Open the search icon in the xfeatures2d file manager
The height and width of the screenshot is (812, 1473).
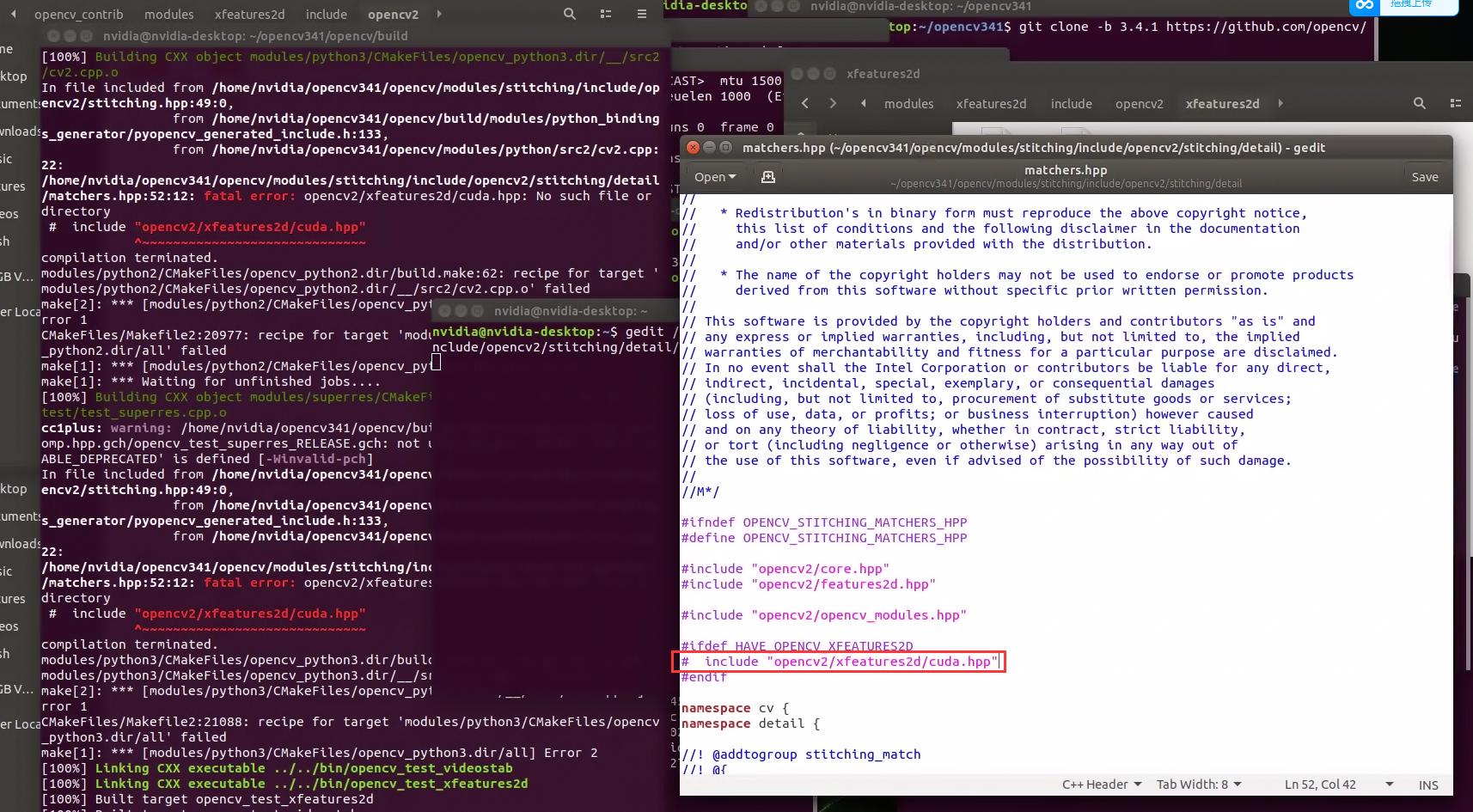[1418, 103]
